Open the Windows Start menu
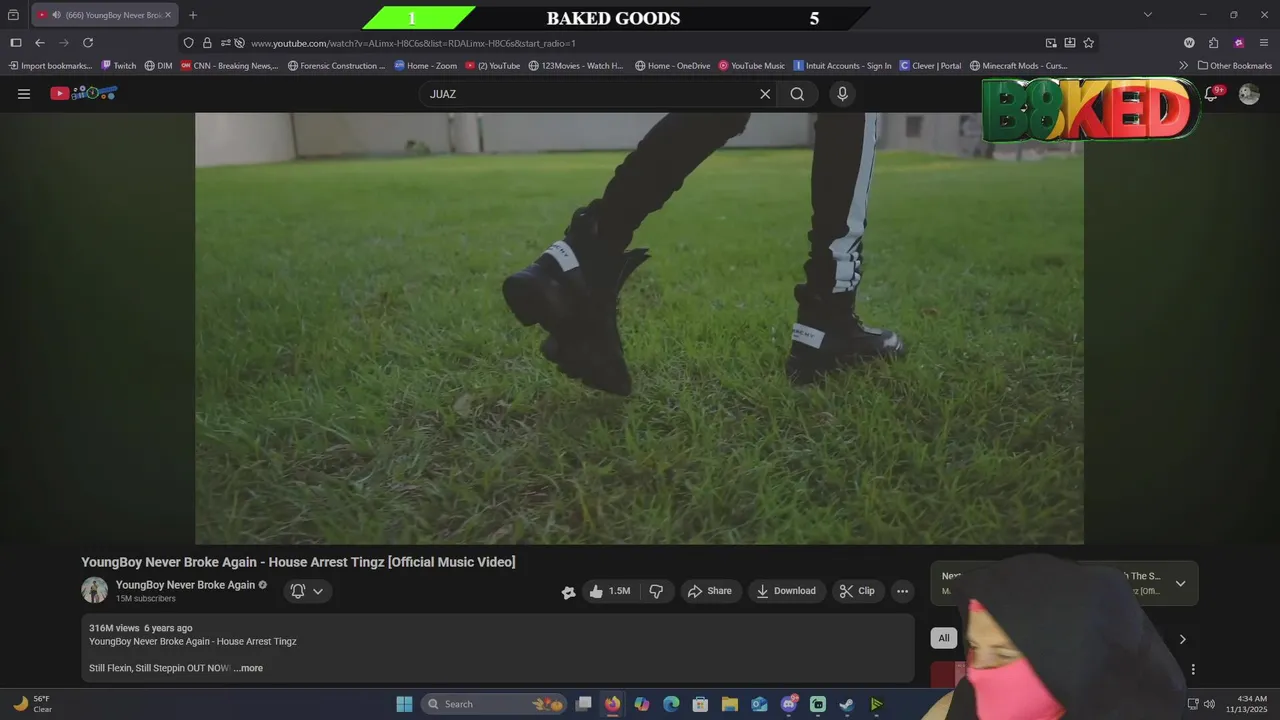The width and height of the screenshot is (1280, 720). click(x=404, y=704)
